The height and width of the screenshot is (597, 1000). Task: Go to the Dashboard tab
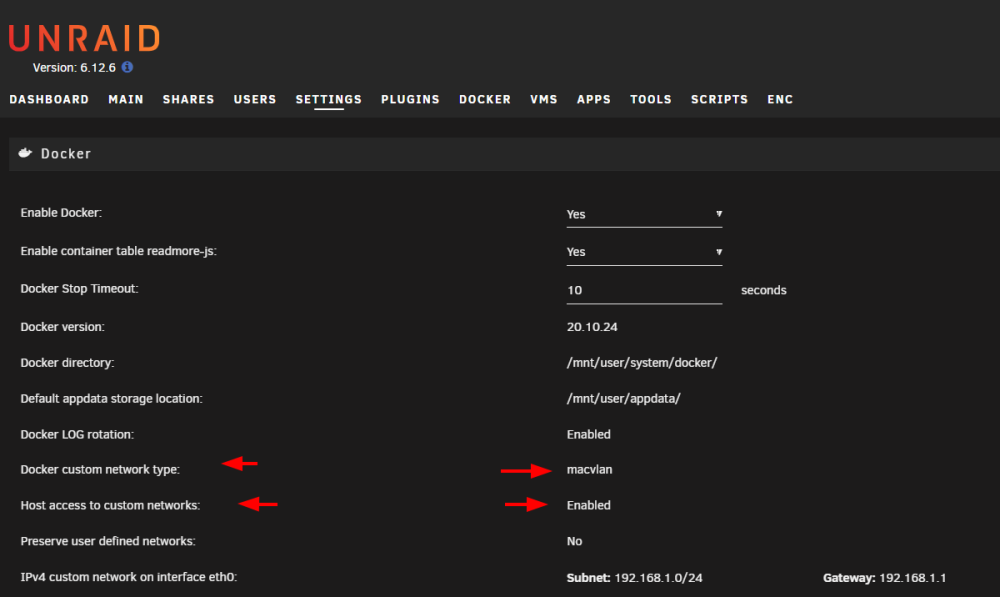click(49, 100)
